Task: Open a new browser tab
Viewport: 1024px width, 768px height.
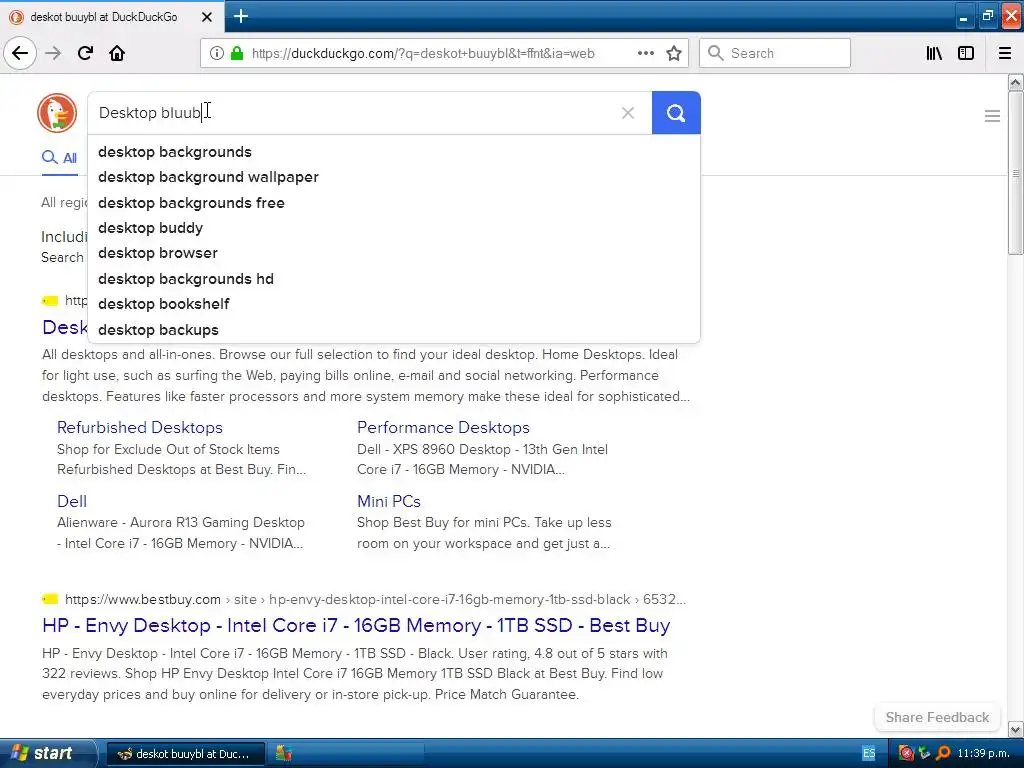Action: pos(240,16)
